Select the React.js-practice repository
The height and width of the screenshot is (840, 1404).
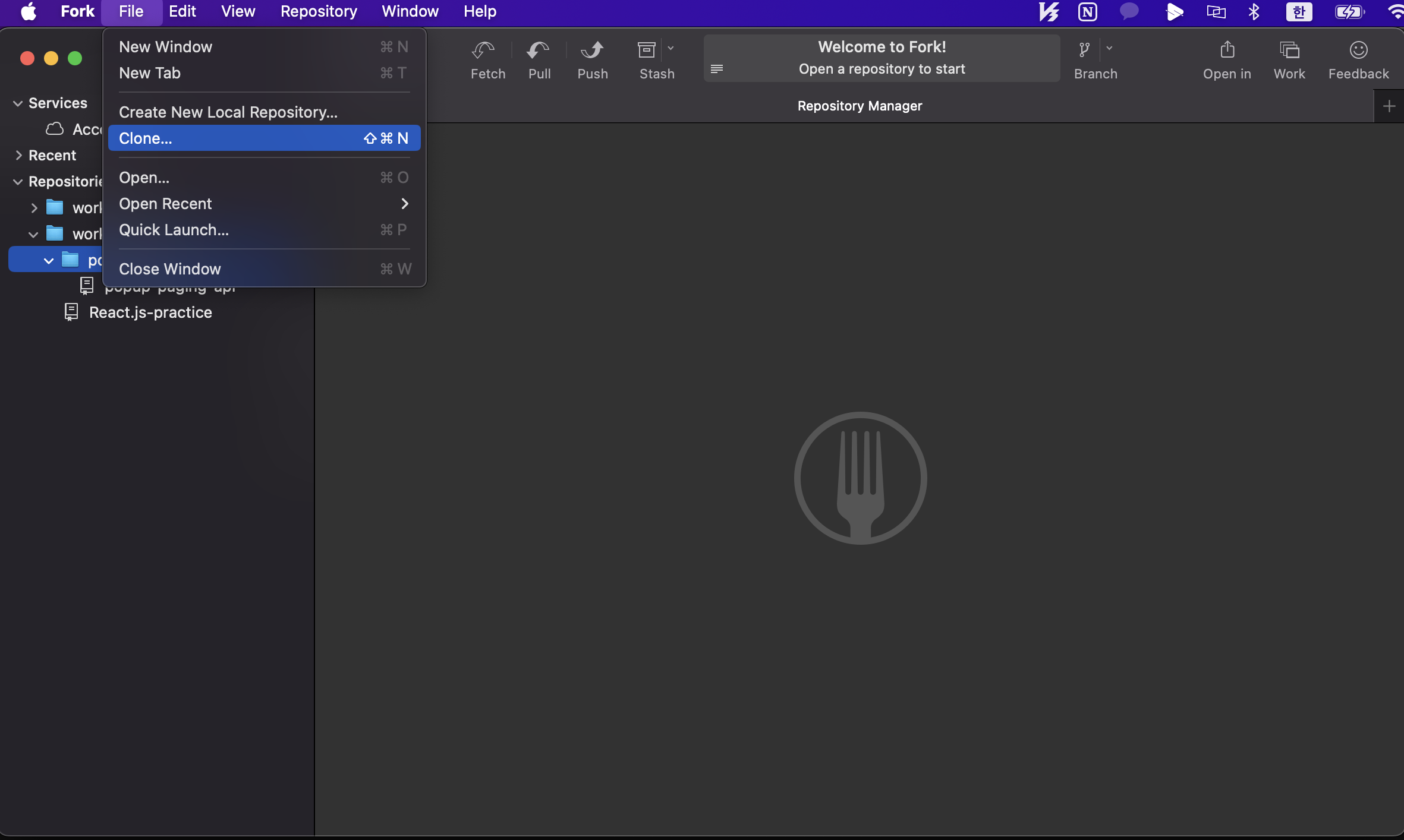[x=150, y=312]
